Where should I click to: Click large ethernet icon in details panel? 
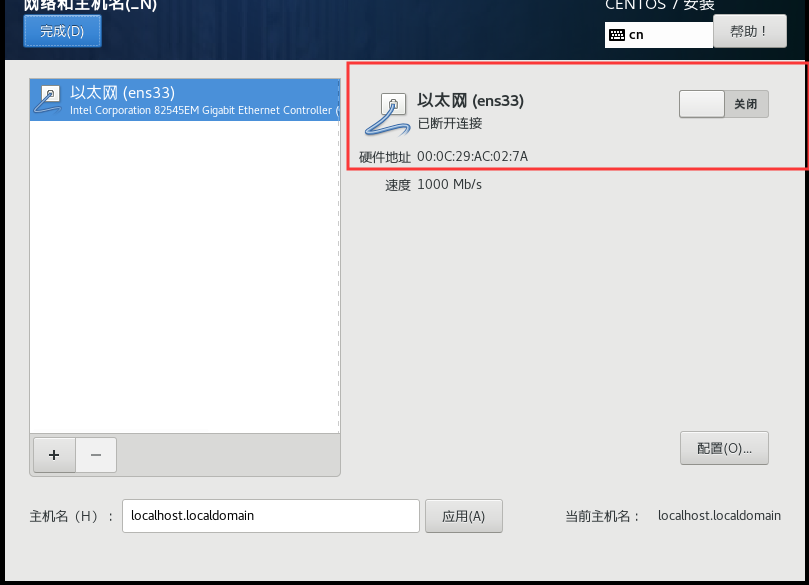[x=387, y=114]
